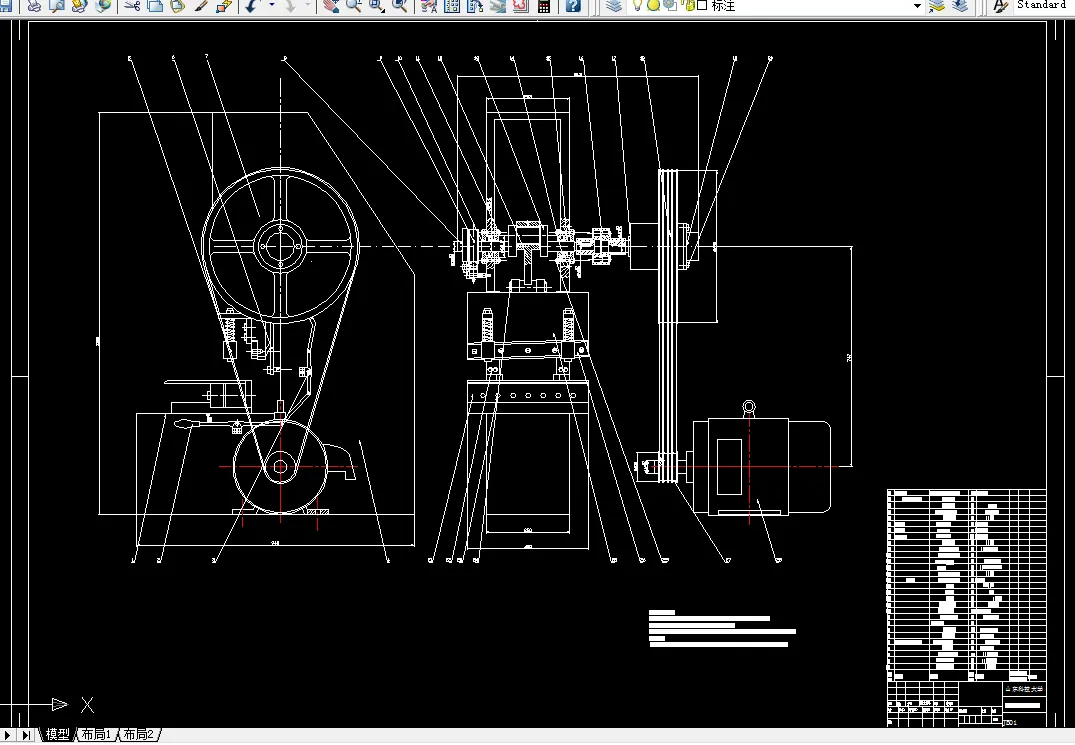Cut selection with the scissors icon
The width and height of the screenshot is (1075, 745).
(132, 5)
